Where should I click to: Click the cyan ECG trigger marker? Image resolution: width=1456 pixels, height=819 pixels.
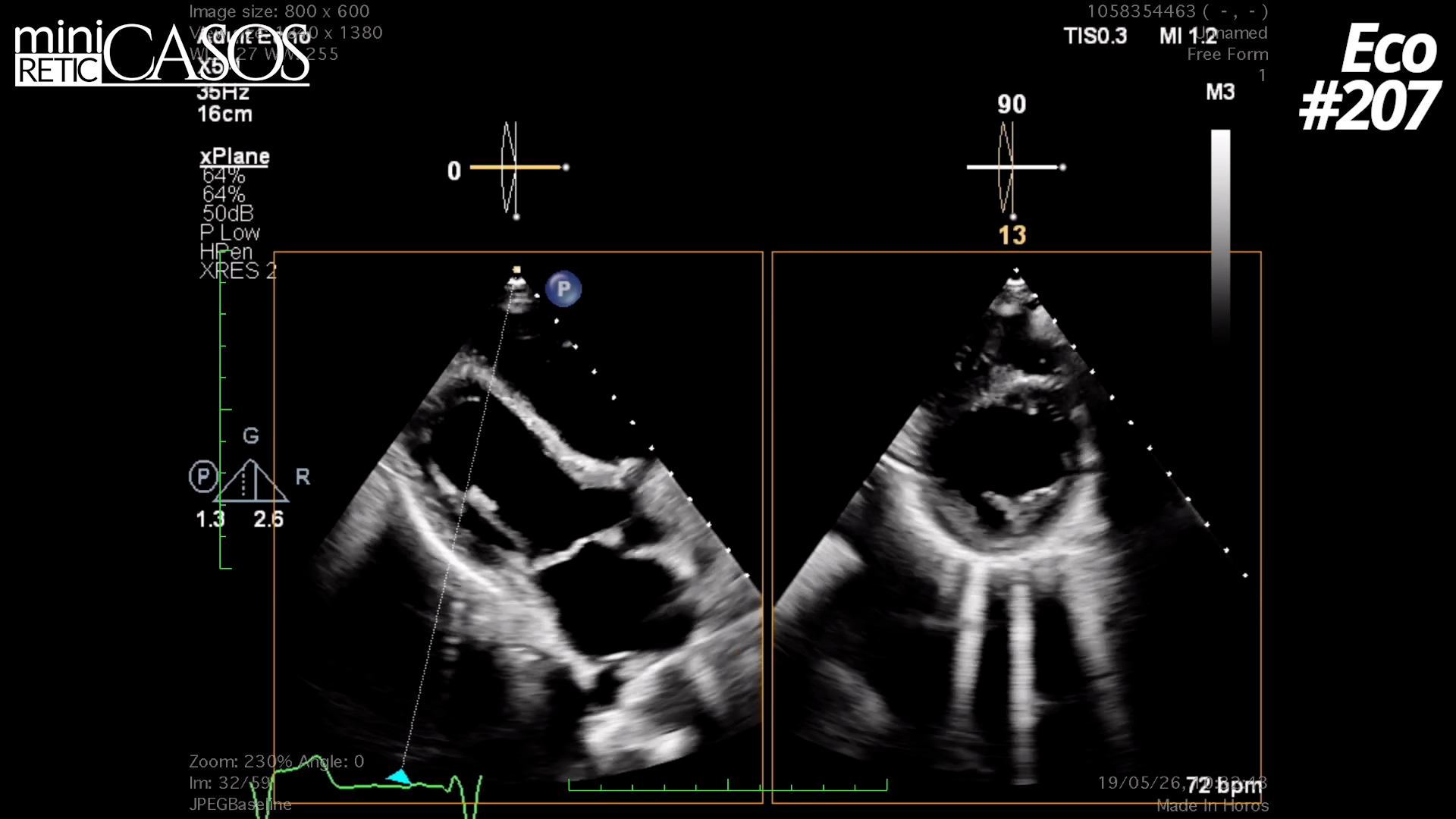399,777
